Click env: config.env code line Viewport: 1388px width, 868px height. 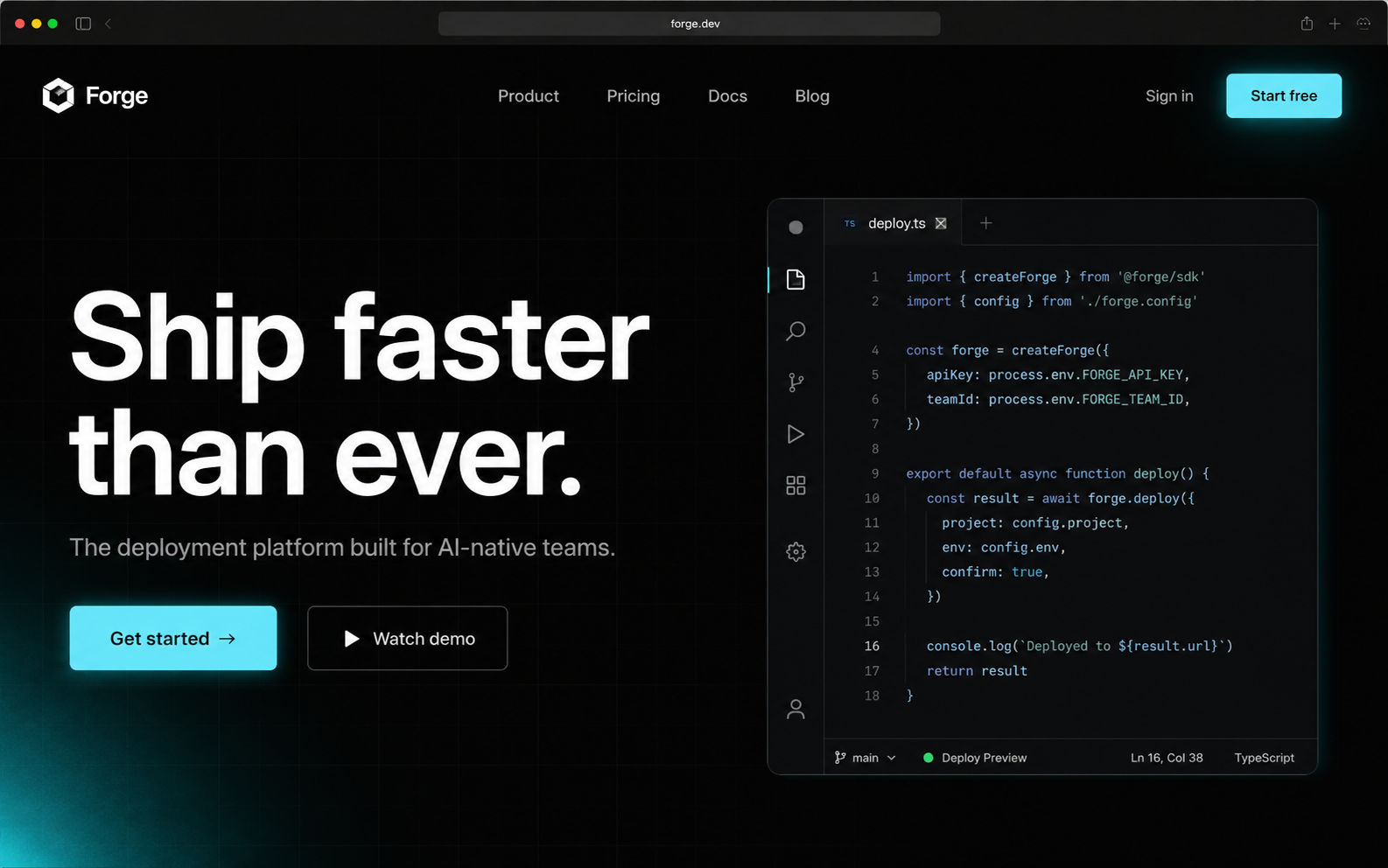(1004, 547)
